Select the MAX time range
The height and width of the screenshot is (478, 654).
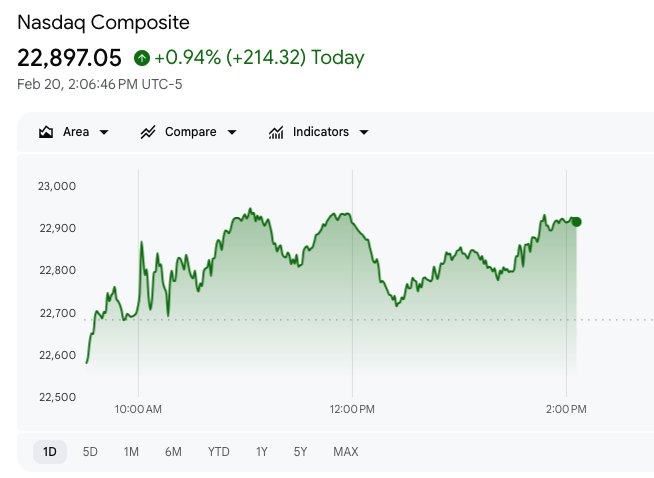click(x=346, y=452)
